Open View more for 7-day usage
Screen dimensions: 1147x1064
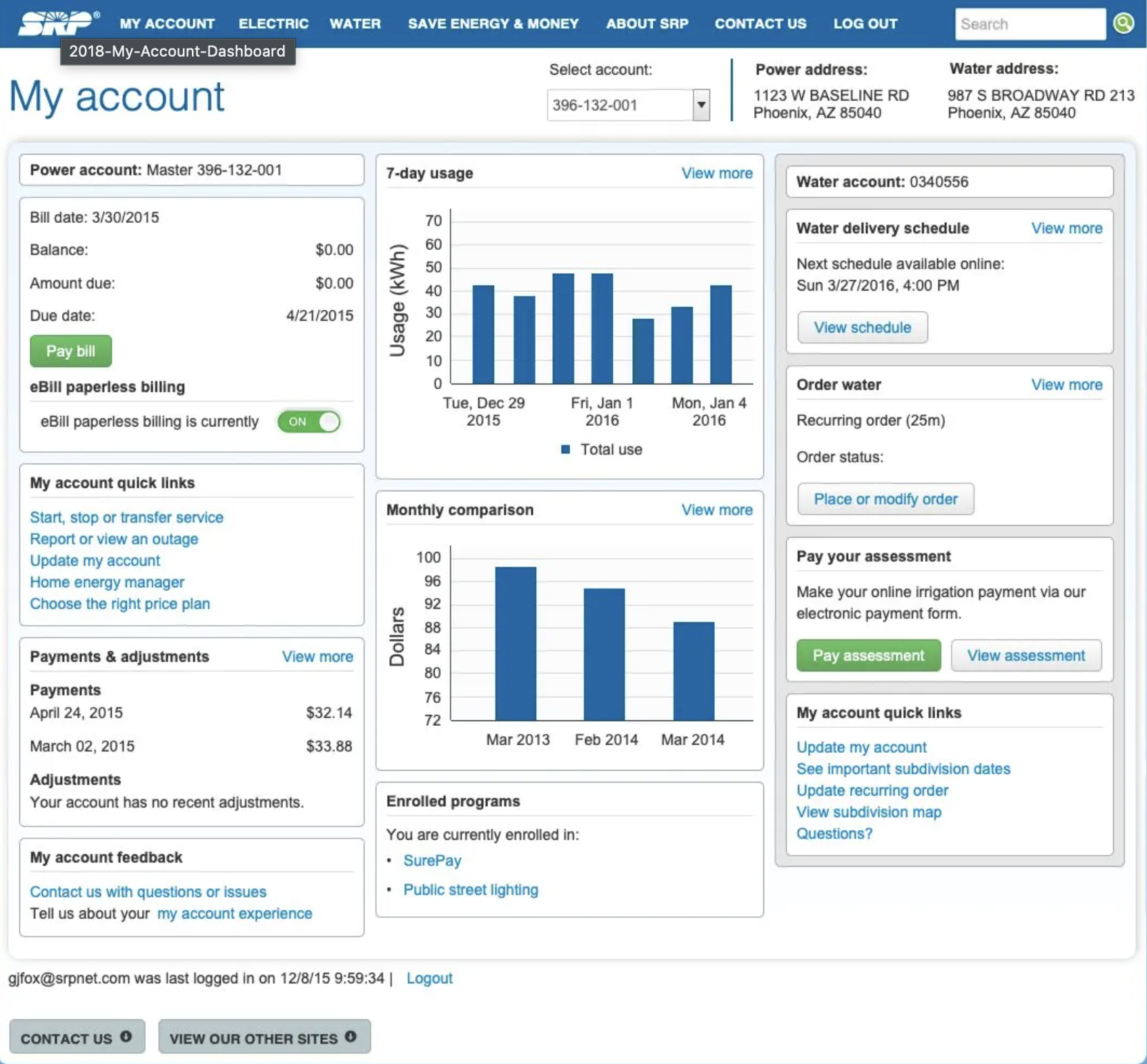[x=716, y=173]
